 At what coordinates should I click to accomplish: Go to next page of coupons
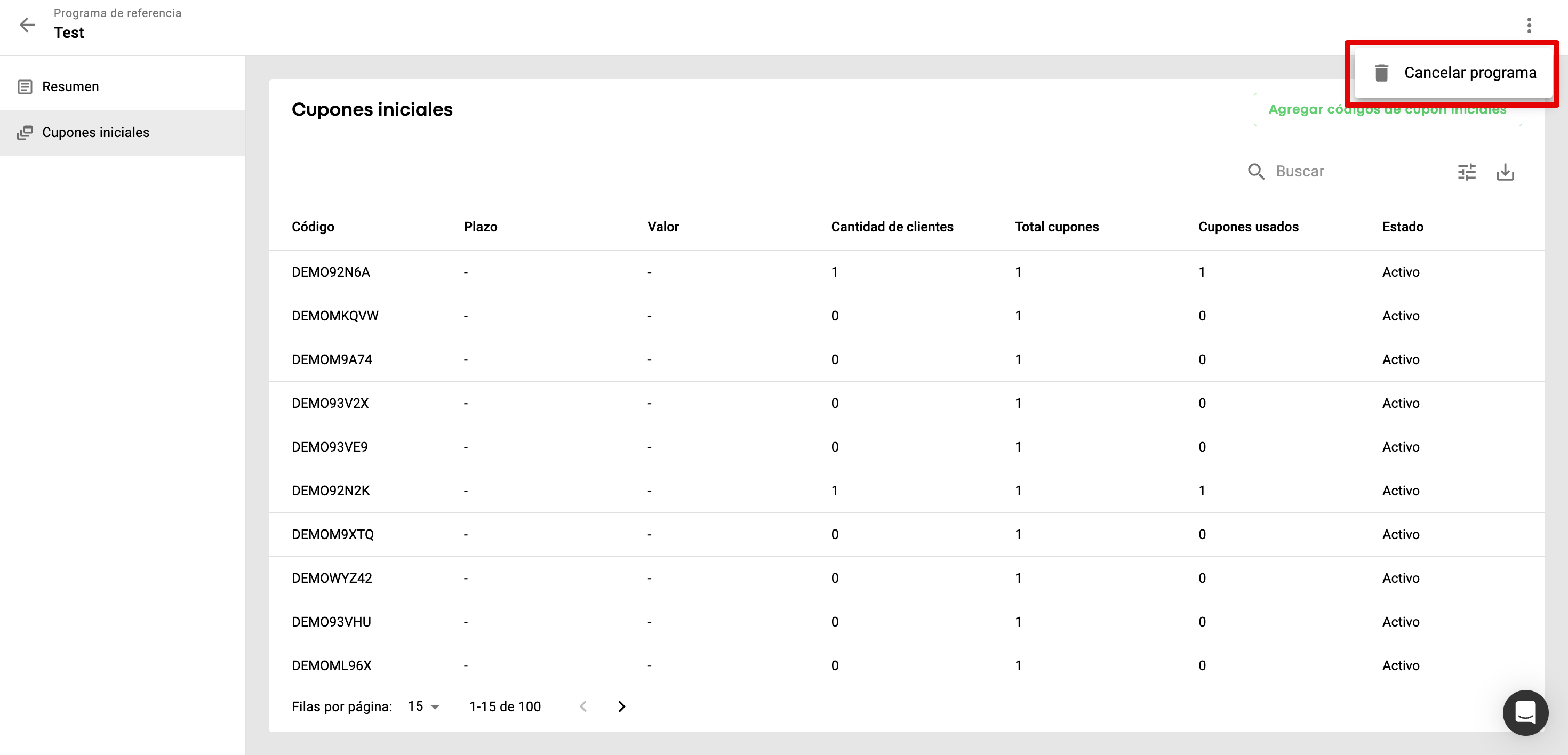pyautogui.click(x=621, y=706)
